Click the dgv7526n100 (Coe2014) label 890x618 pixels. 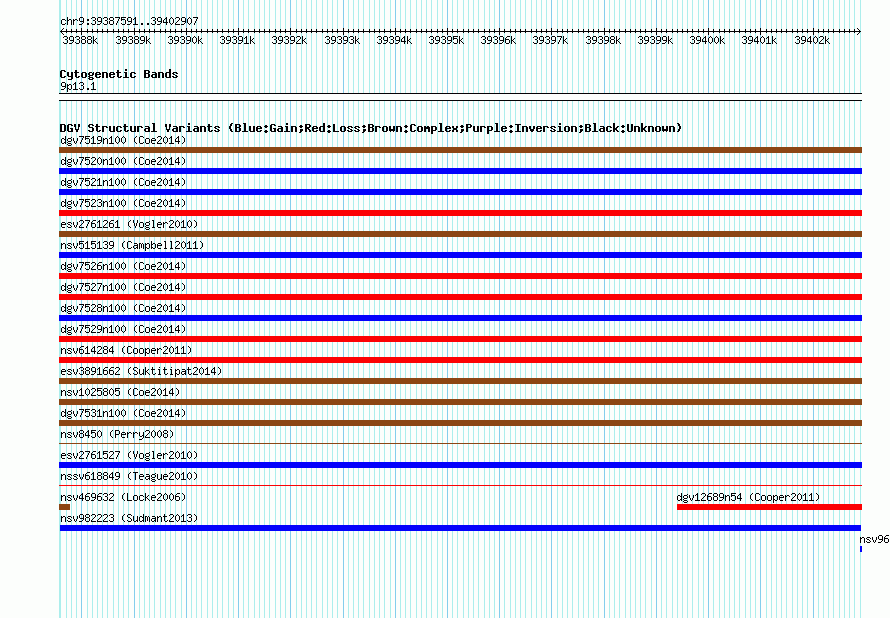[123, 266]
